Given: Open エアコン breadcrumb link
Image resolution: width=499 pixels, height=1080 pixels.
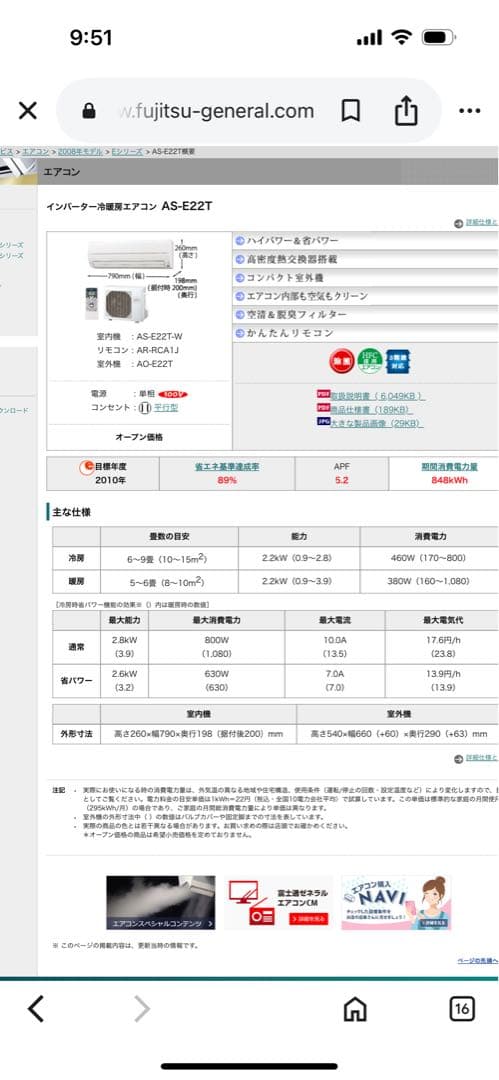Looking at the screenshot, I should 35,152.
